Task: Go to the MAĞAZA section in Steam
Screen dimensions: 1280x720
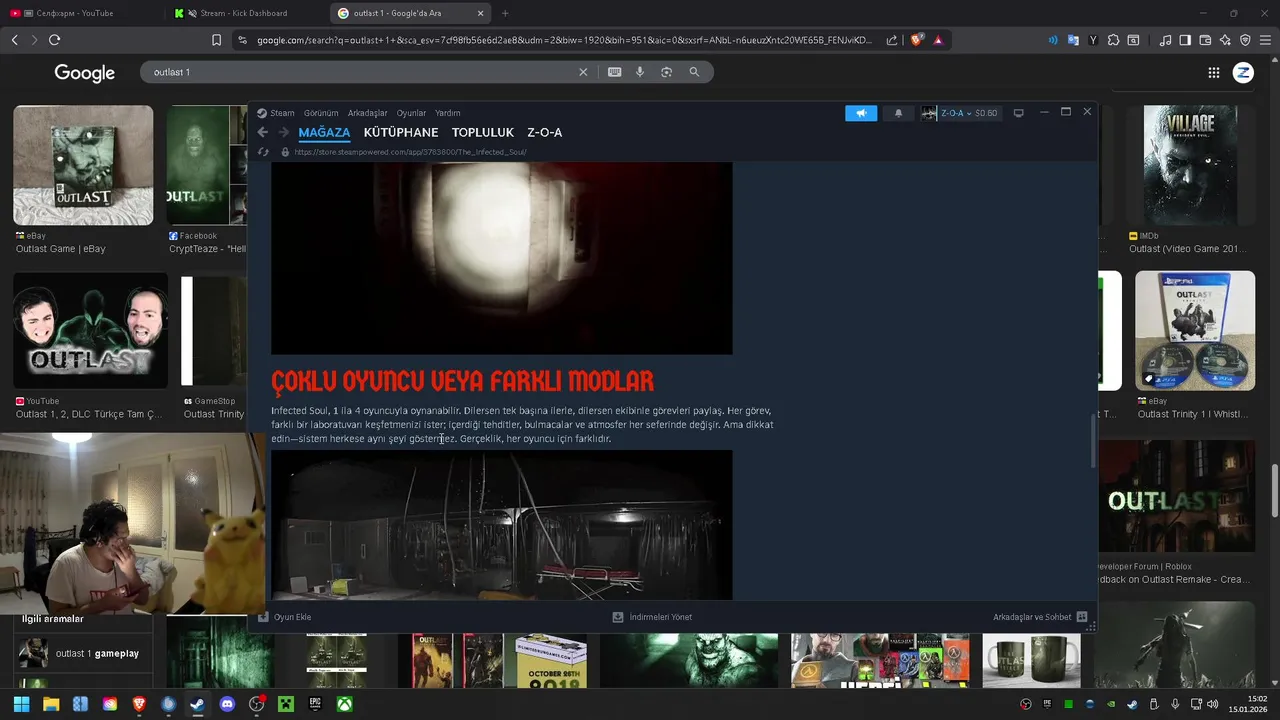Action: coord(324,132)
